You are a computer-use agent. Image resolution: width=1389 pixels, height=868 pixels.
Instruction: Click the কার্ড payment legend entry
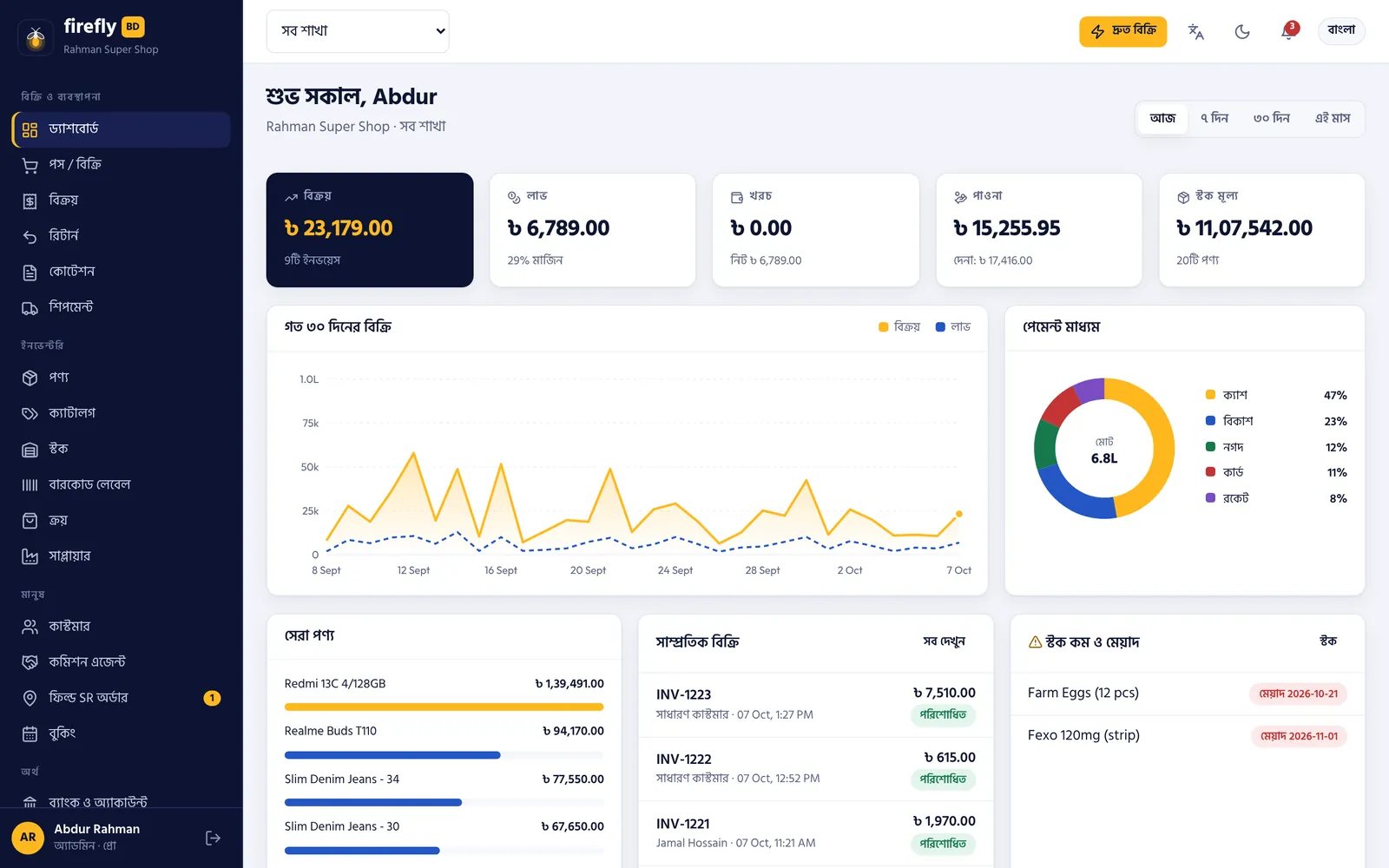pyautogui.click(x=1276, y=472)
